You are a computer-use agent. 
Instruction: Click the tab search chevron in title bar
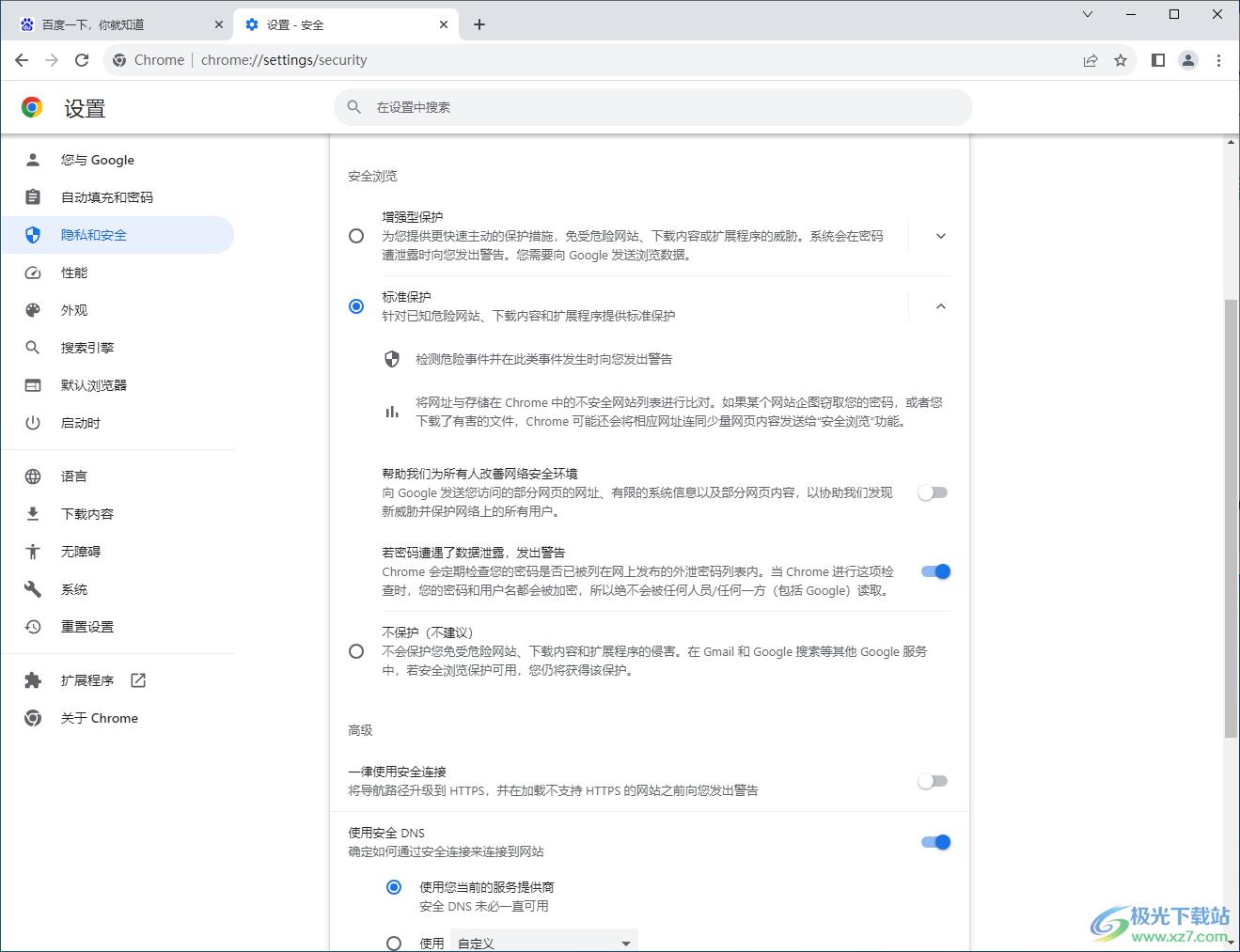(x=1088, y=14)
